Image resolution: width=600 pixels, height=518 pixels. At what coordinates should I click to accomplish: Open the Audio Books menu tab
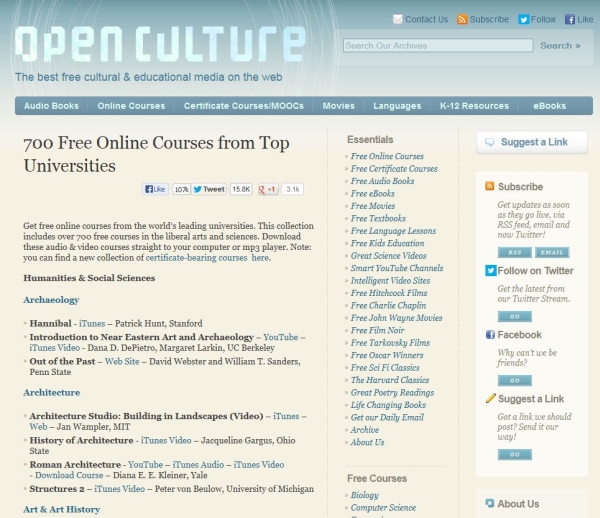click(51, 106)
